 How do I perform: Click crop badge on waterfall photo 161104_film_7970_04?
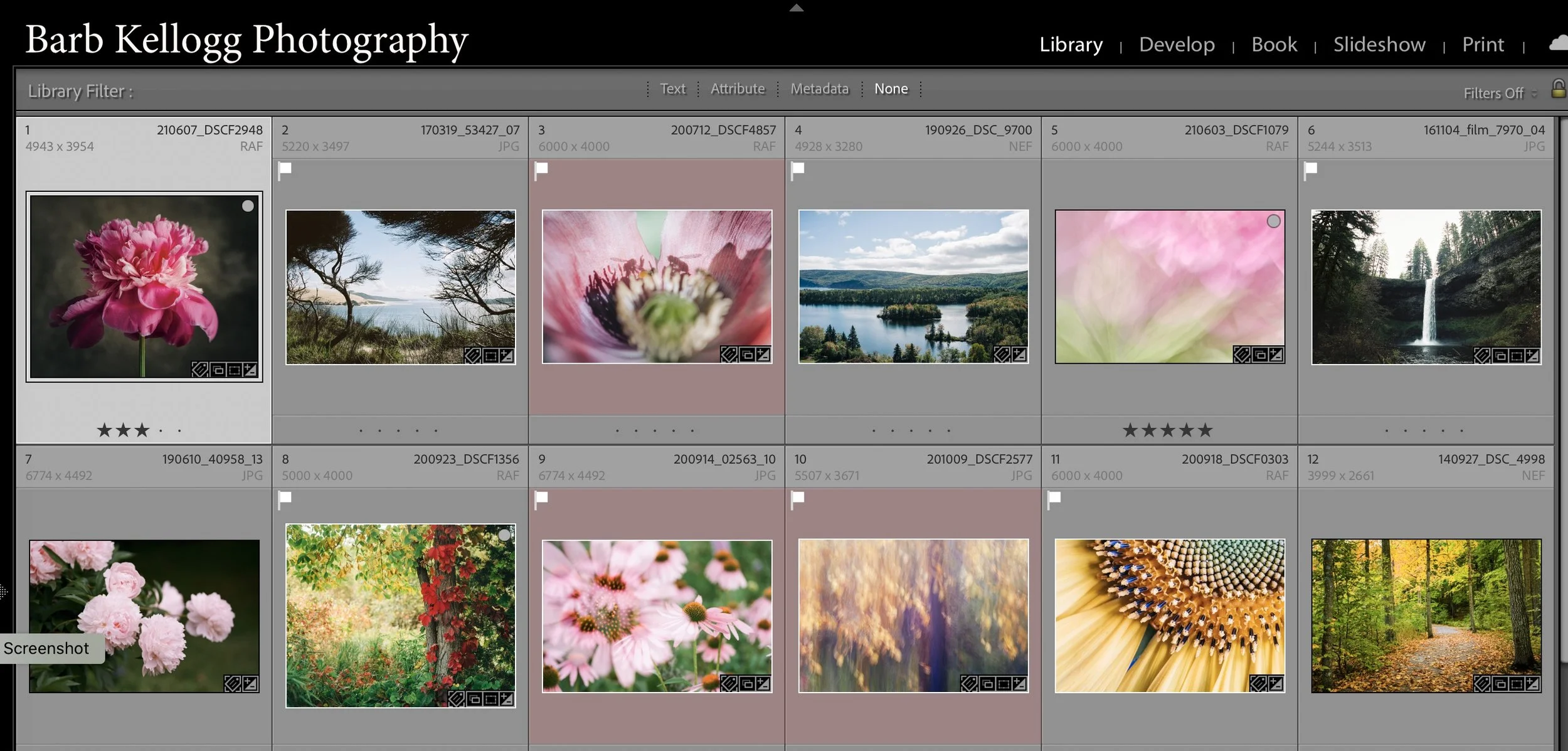point(1516,356)
